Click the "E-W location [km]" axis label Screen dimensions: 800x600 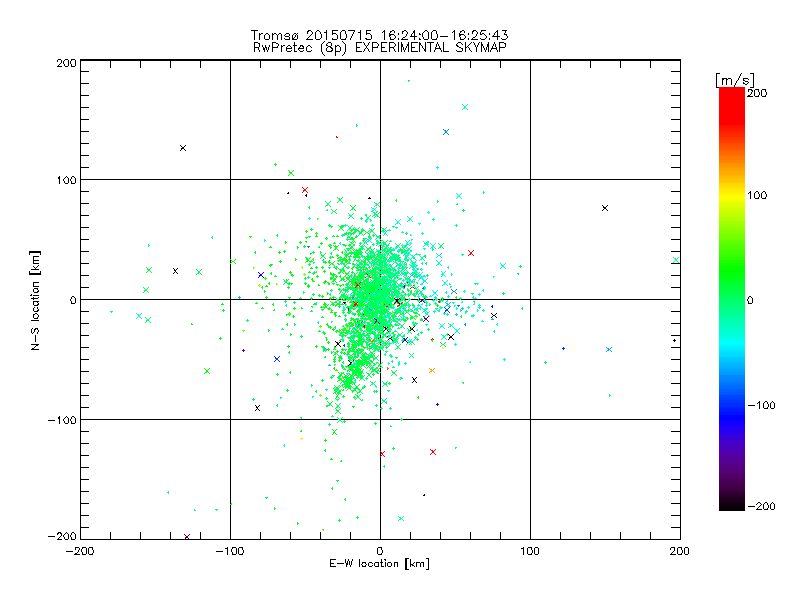(379, 563)
